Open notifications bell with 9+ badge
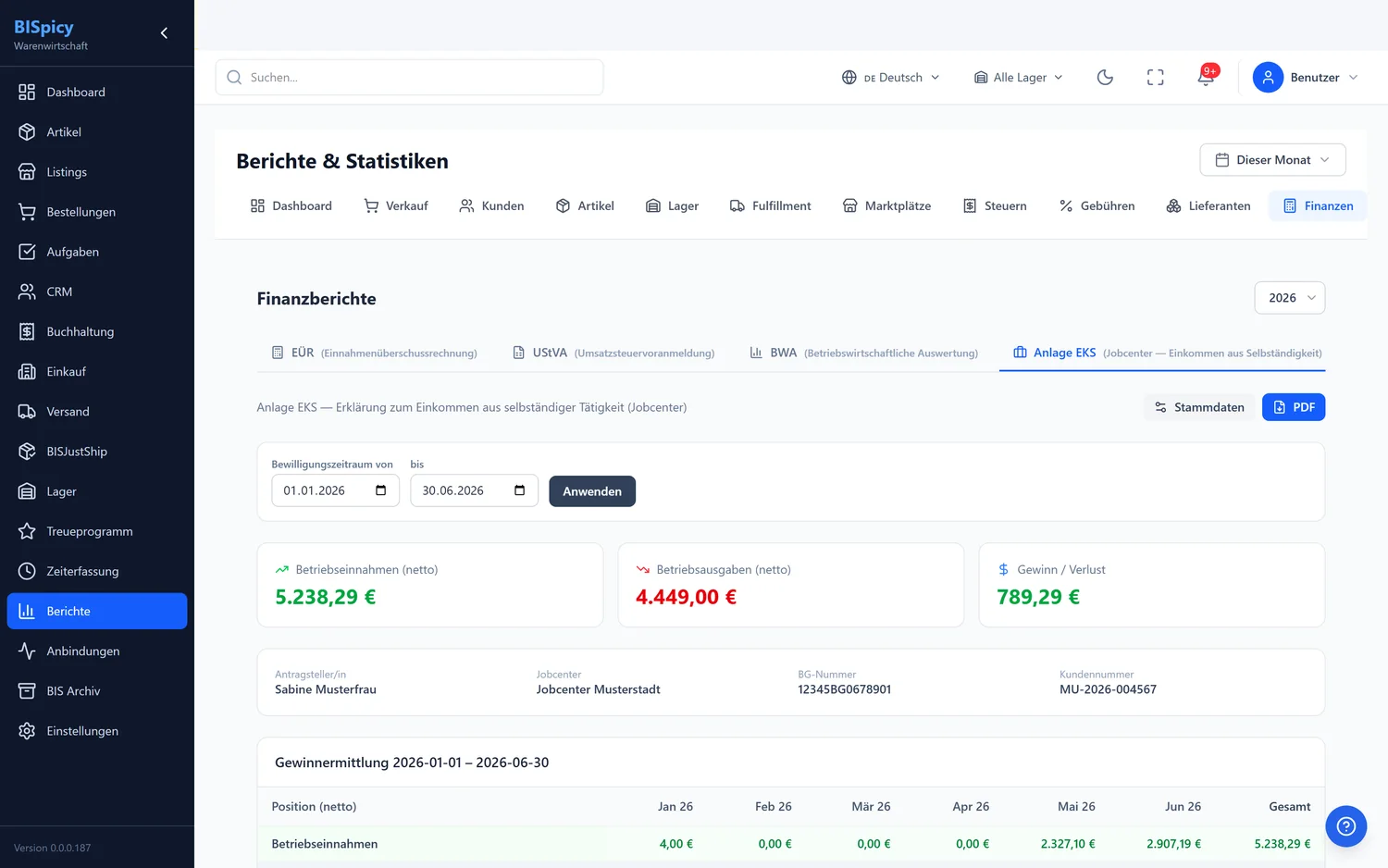This screenshot has height=868, width=1388. tap(1206, 78)
